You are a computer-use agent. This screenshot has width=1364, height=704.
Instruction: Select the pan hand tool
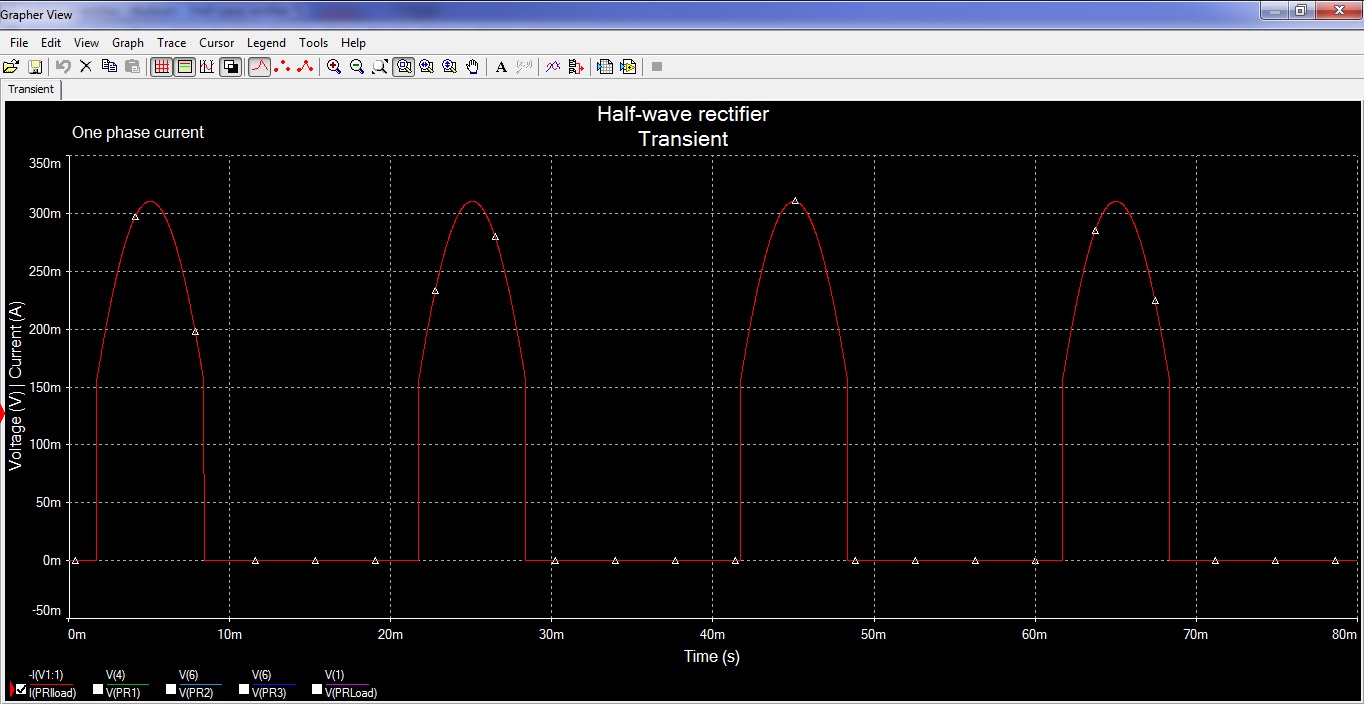pyautogui.click(x=472, y=66)
